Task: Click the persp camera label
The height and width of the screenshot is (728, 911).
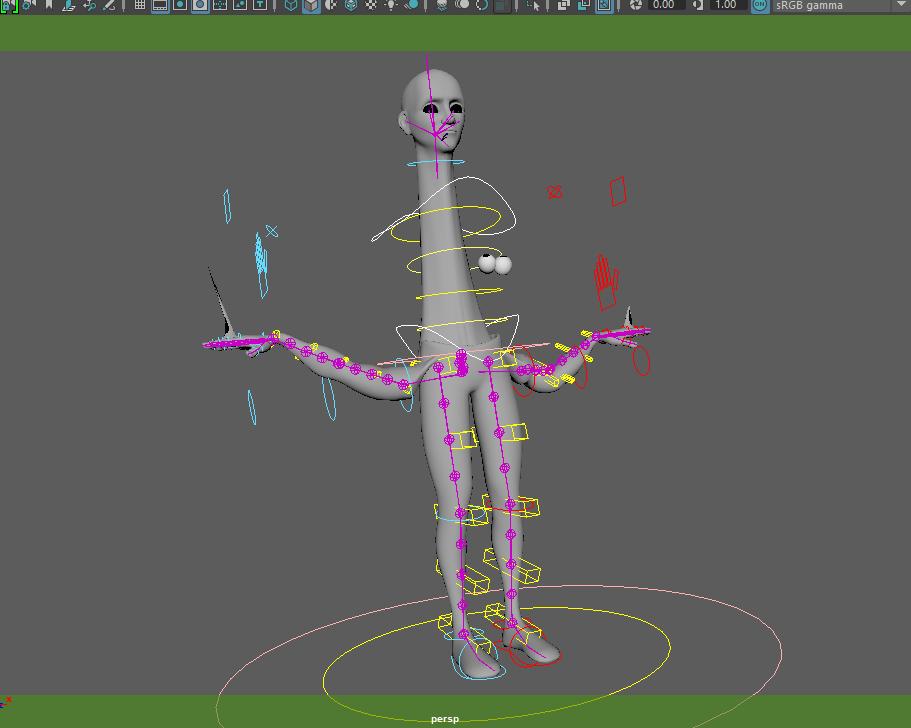Action: (x=445, y=719)
